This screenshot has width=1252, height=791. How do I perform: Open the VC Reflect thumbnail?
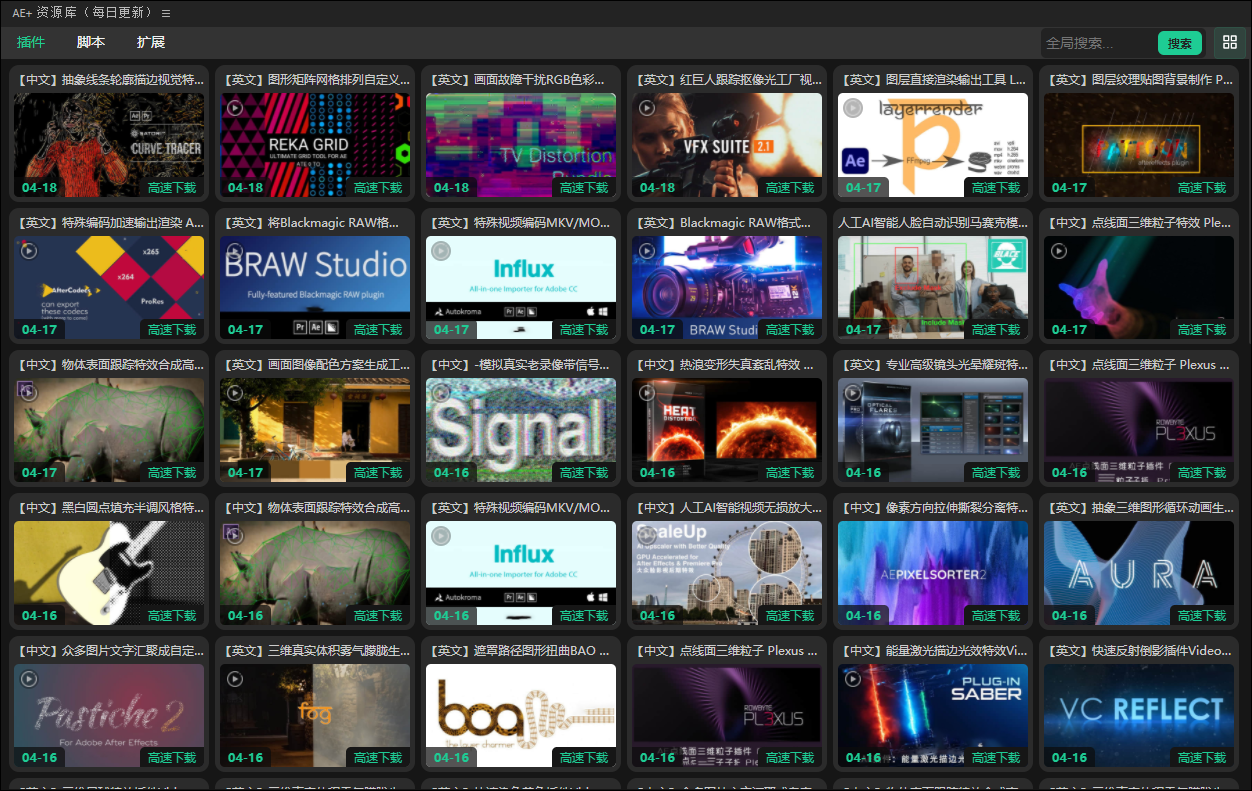click(x=1139, y=716)
